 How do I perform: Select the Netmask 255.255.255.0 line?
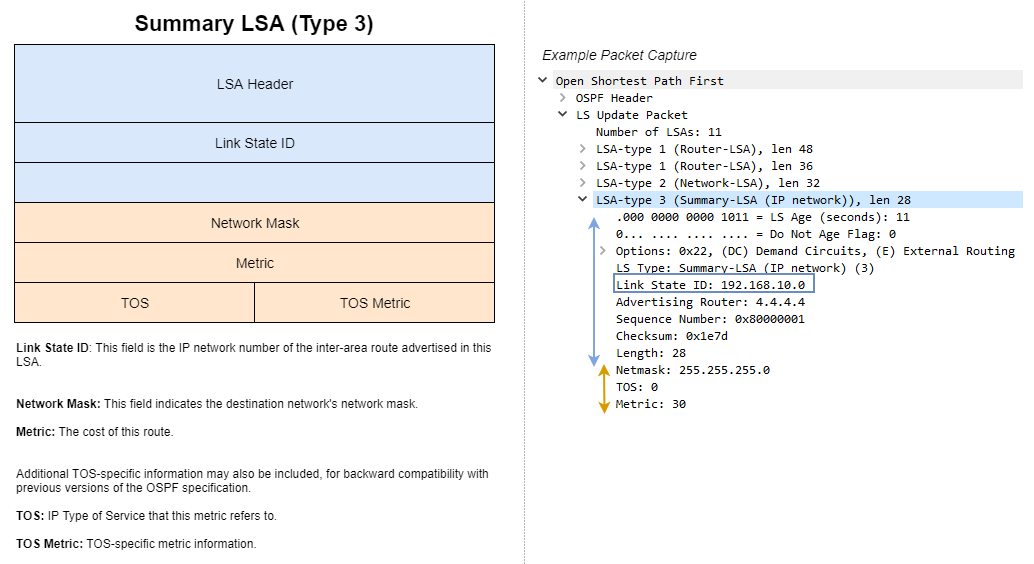(692, 370)
